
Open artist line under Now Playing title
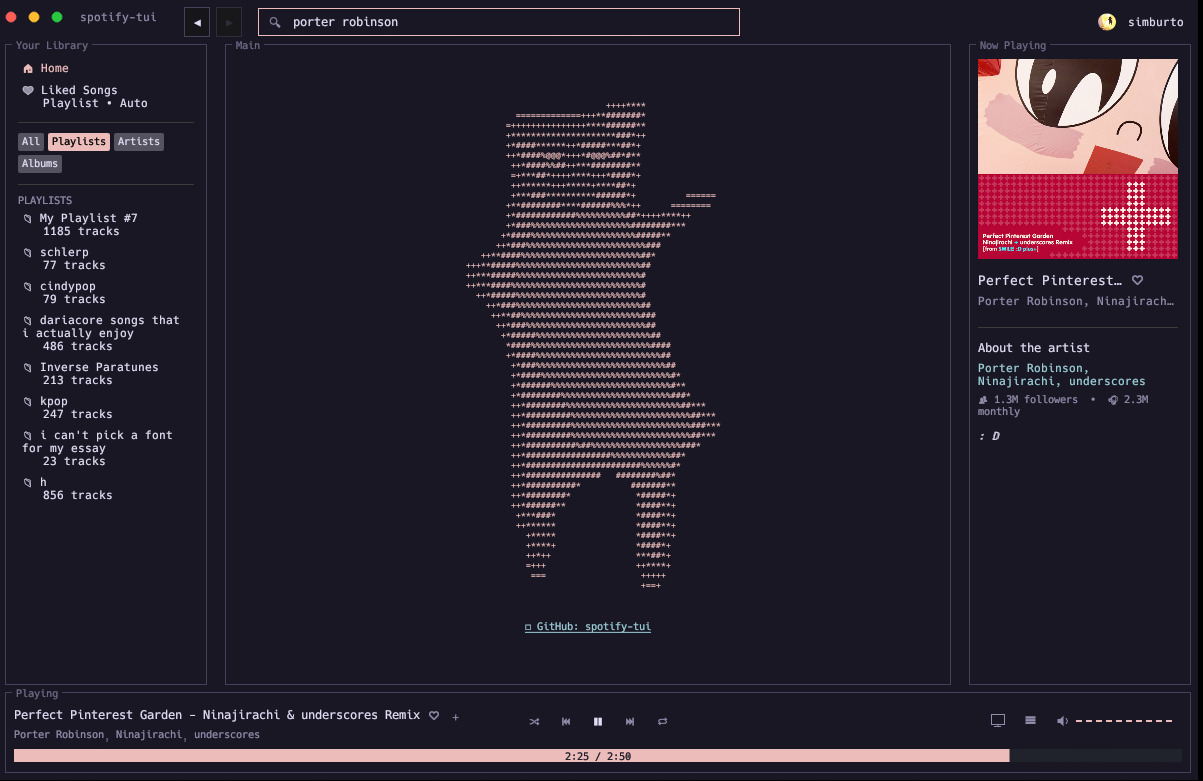1075,302
